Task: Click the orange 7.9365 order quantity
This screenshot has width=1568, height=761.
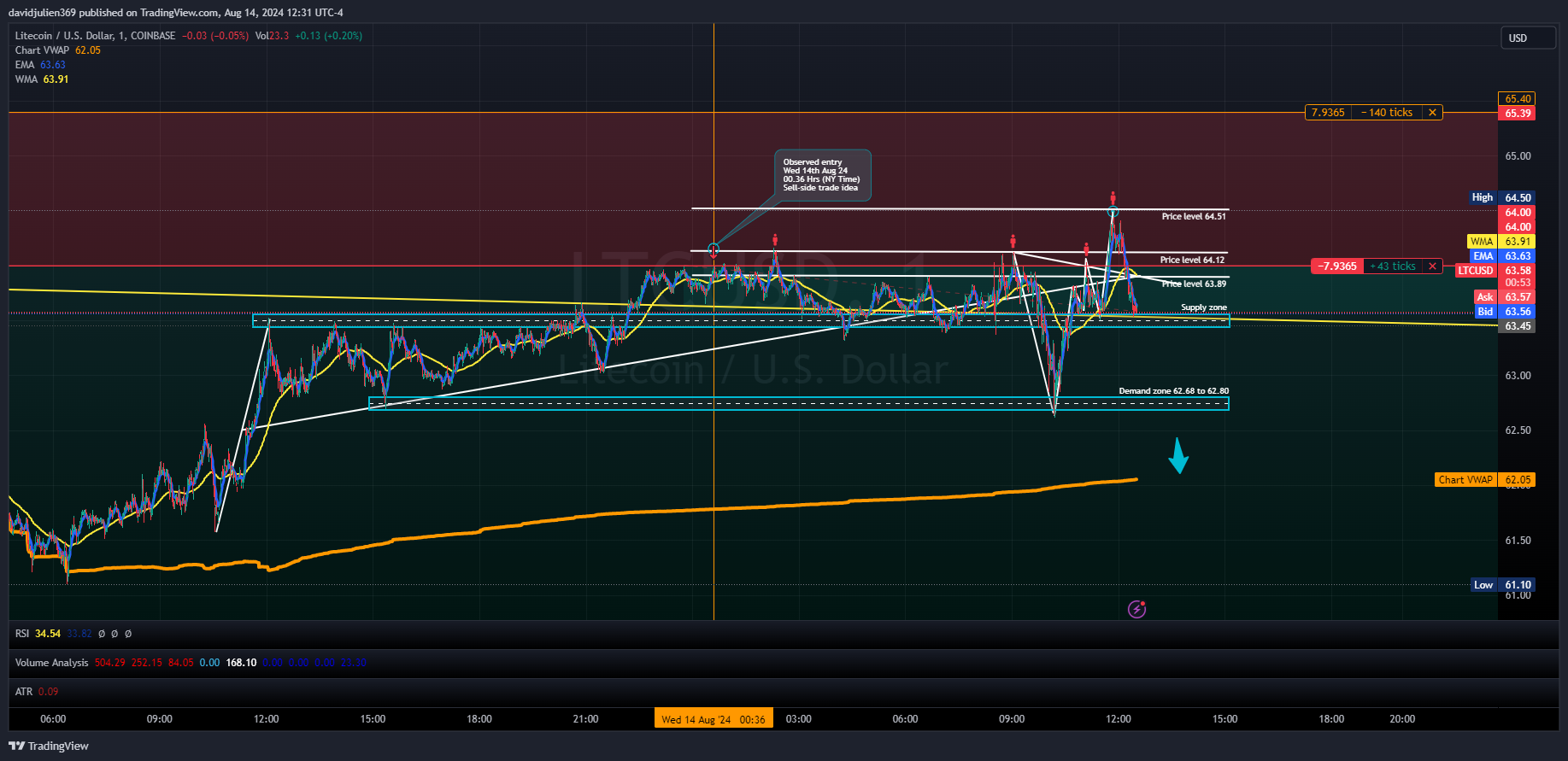Action: (1328, 113)
